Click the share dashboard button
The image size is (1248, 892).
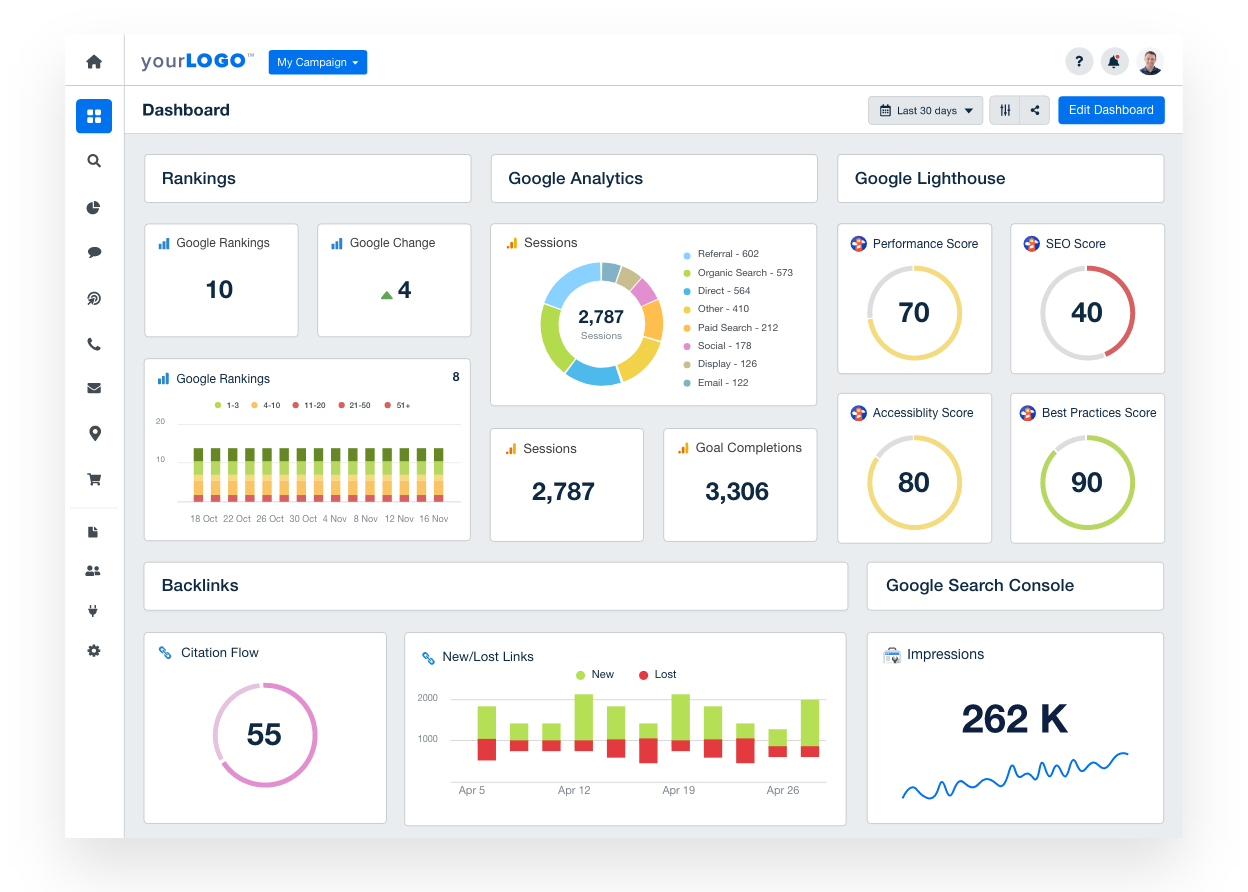tap(1035, 111)
